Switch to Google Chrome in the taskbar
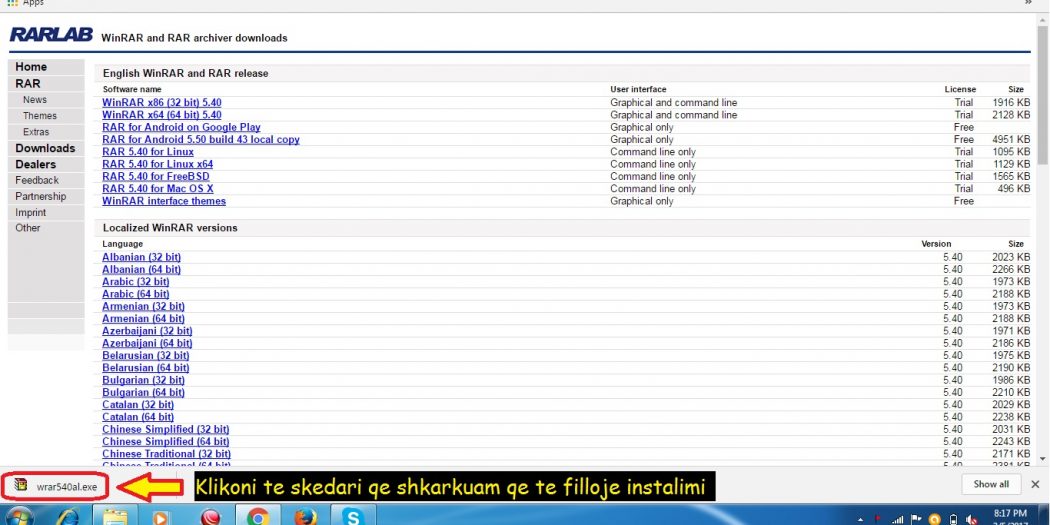The height and width of the screenshot is (525, 1050). click(257, 516)
